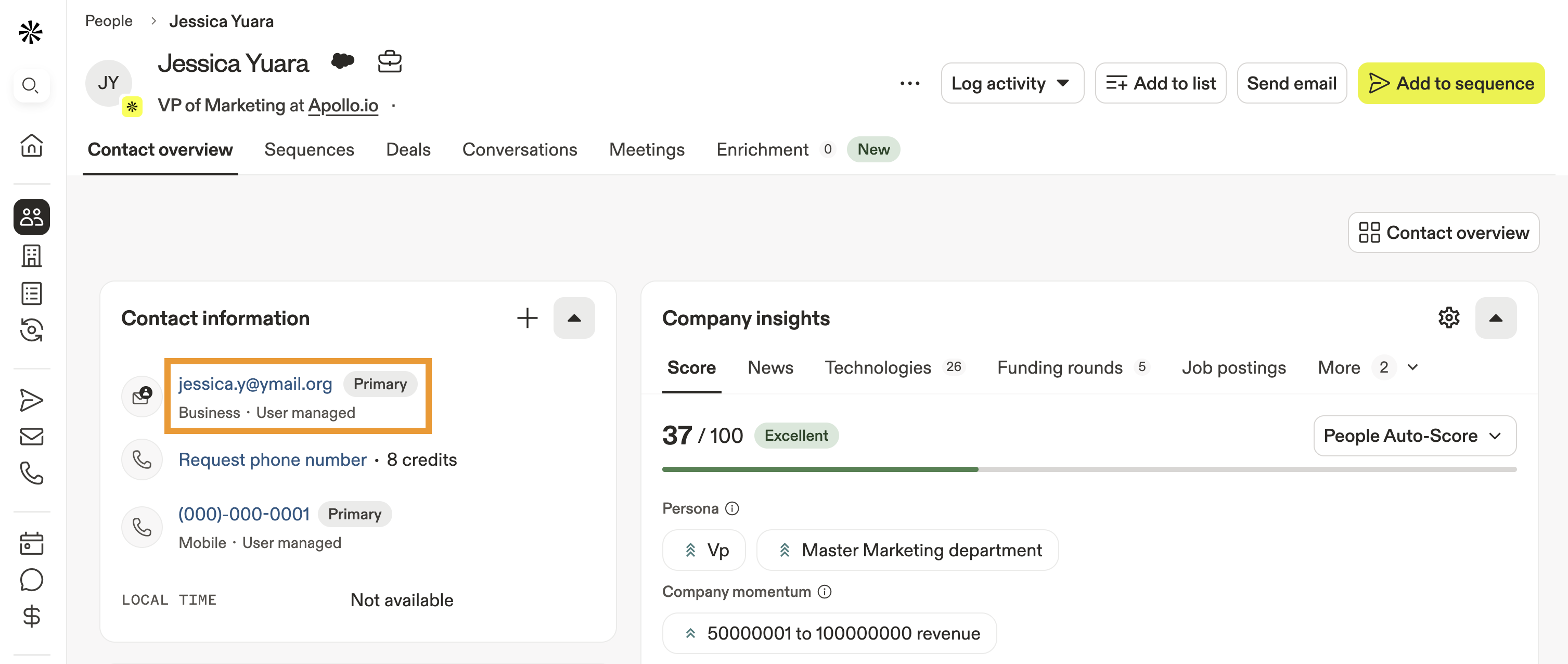
Task: Open People Auto-Score dropdown
Action: click(1414, 436)
